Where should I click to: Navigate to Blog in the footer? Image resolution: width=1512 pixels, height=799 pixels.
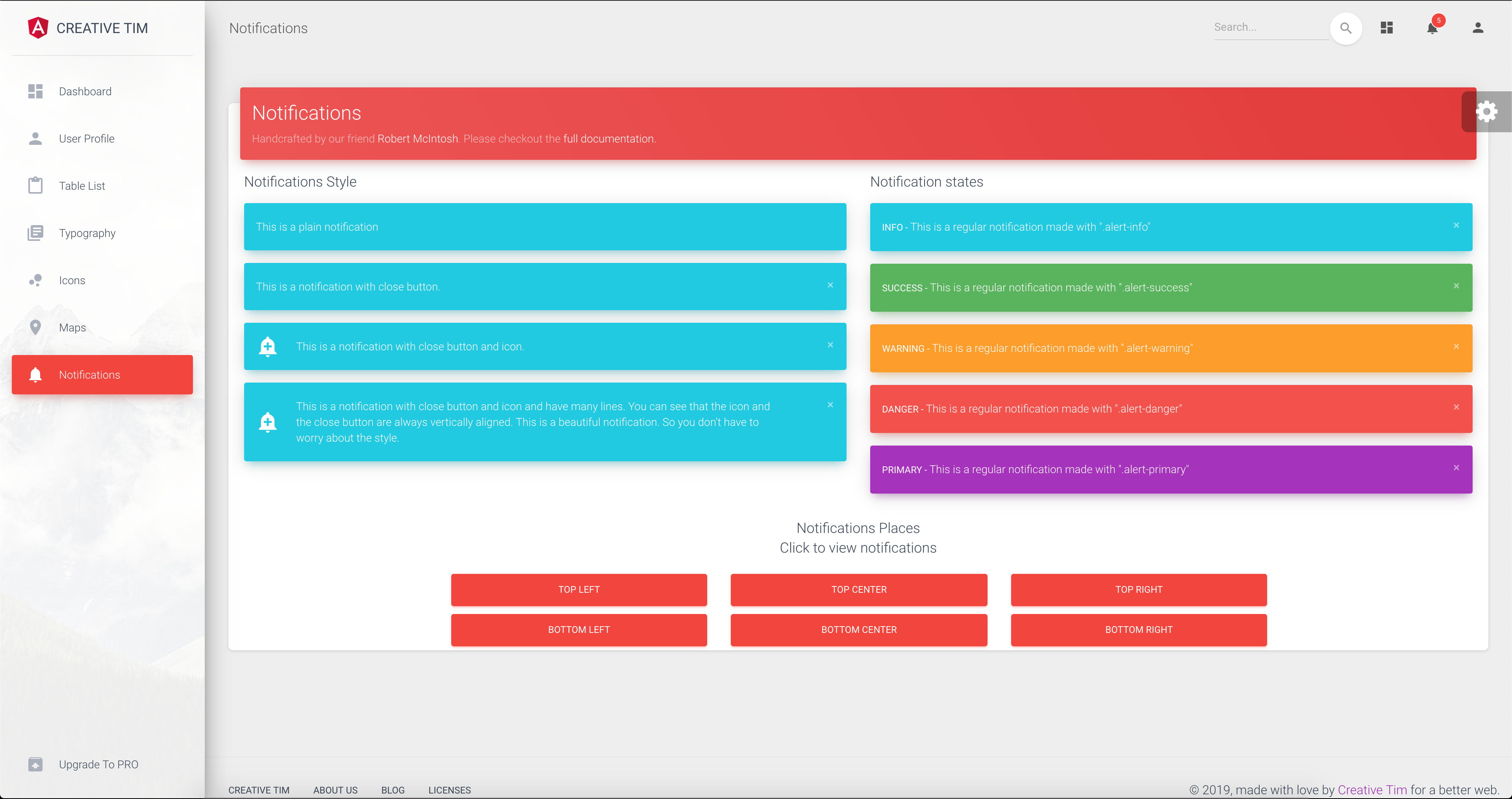(393, 790)
